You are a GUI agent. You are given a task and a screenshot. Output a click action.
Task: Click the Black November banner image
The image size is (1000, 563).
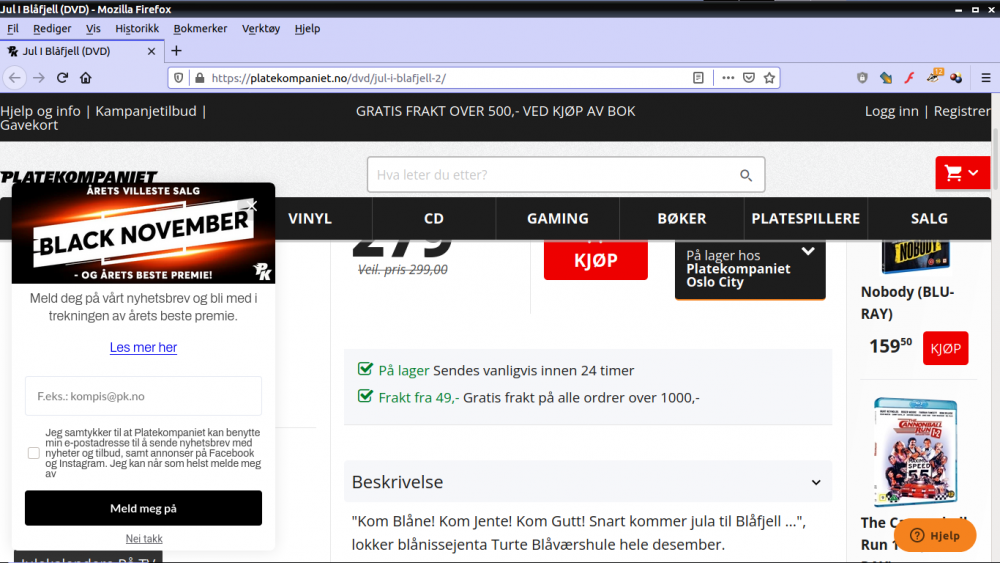click(143, 233)
